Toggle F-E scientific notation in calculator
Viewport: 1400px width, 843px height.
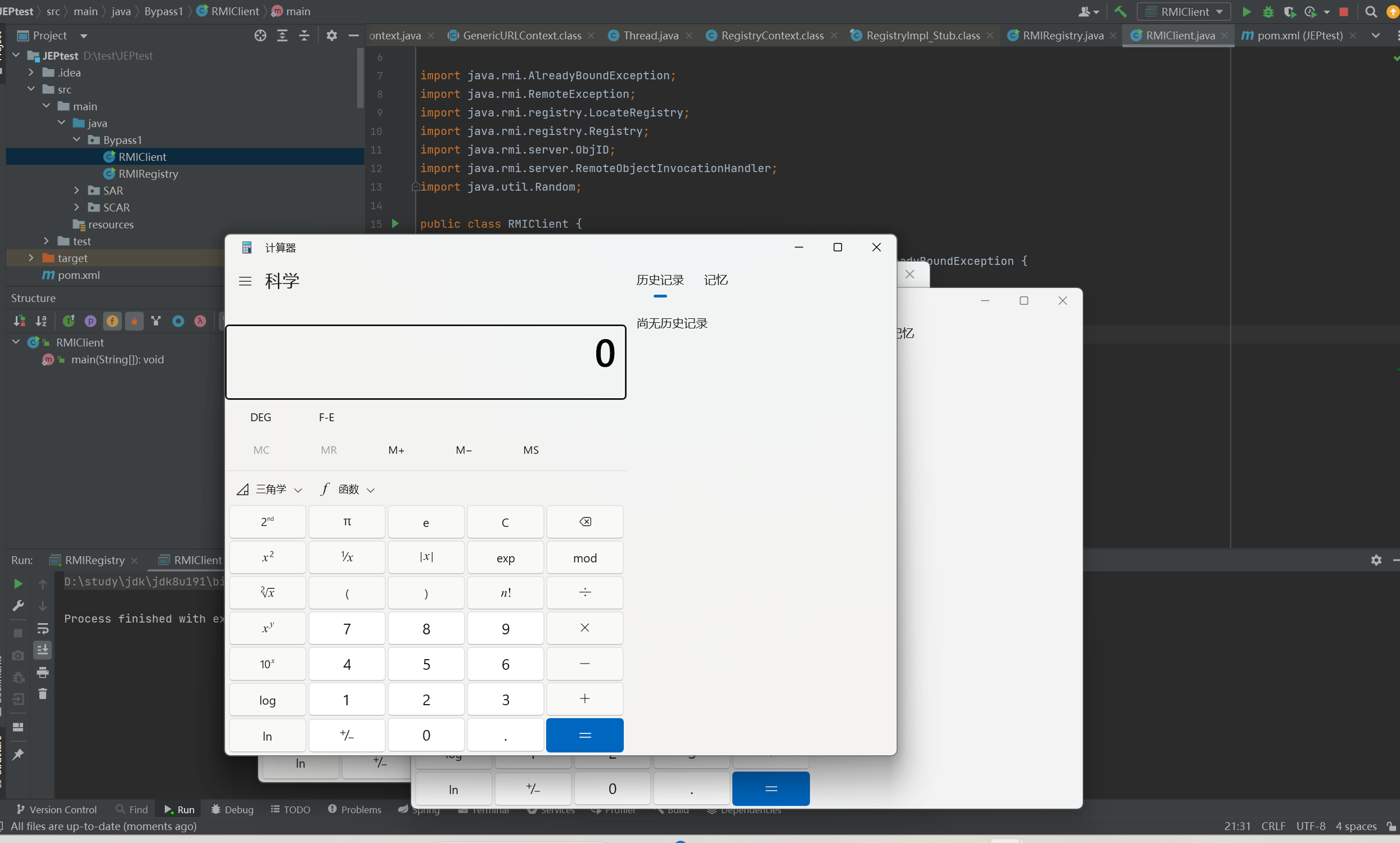326,417
